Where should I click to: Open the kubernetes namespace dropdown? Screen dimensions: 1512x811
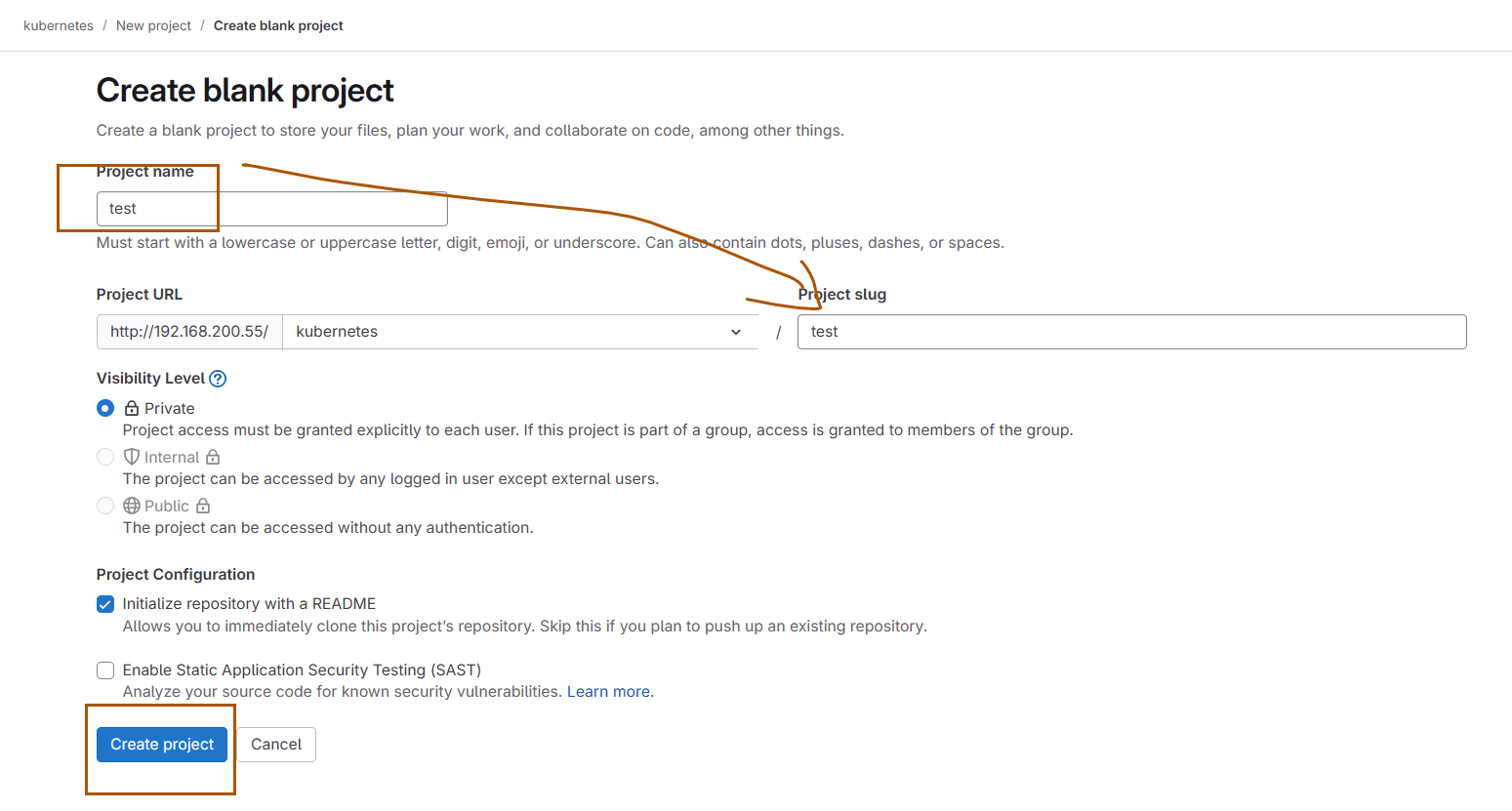520,332
